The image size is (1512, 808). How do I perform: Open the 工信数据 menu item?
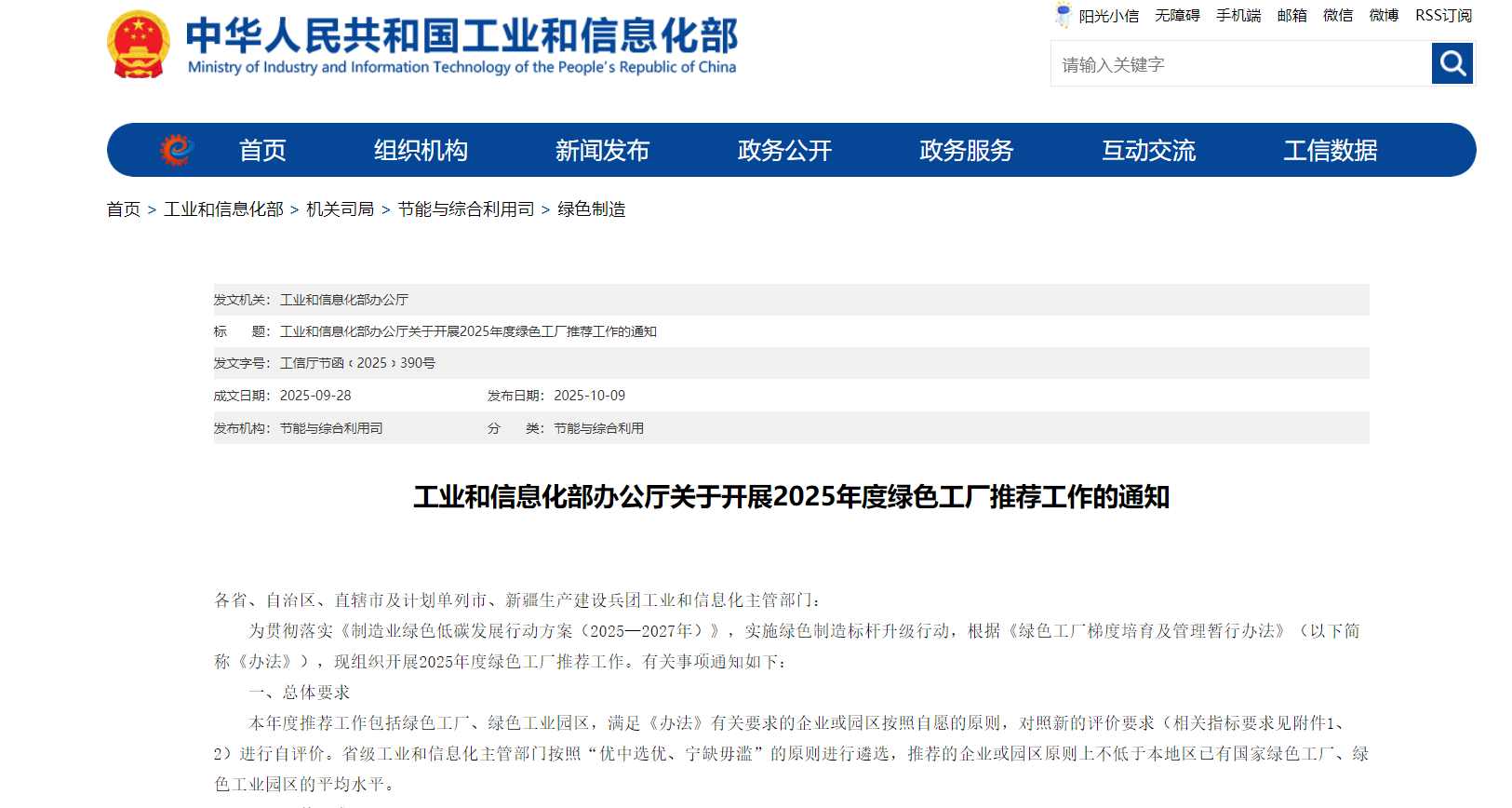(x=1330, y=150)
